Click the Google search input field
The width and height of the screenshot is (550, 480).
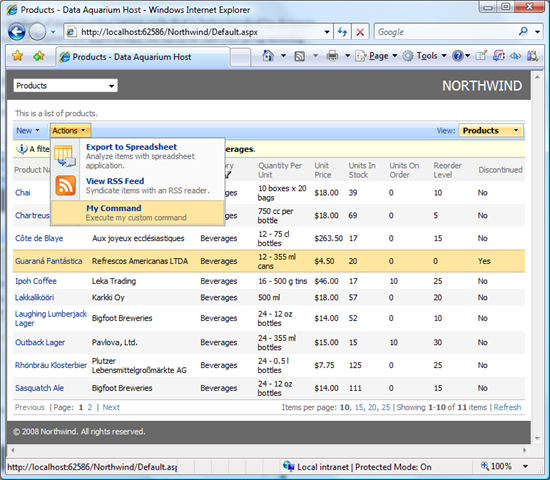pos(445,32)
